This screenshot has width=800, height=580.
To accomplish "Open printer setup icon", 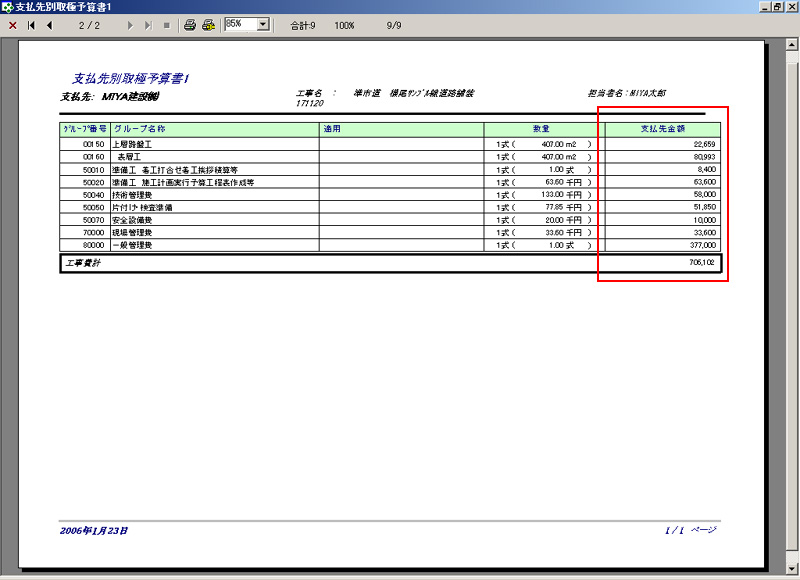I will click(x=208, y=24).
